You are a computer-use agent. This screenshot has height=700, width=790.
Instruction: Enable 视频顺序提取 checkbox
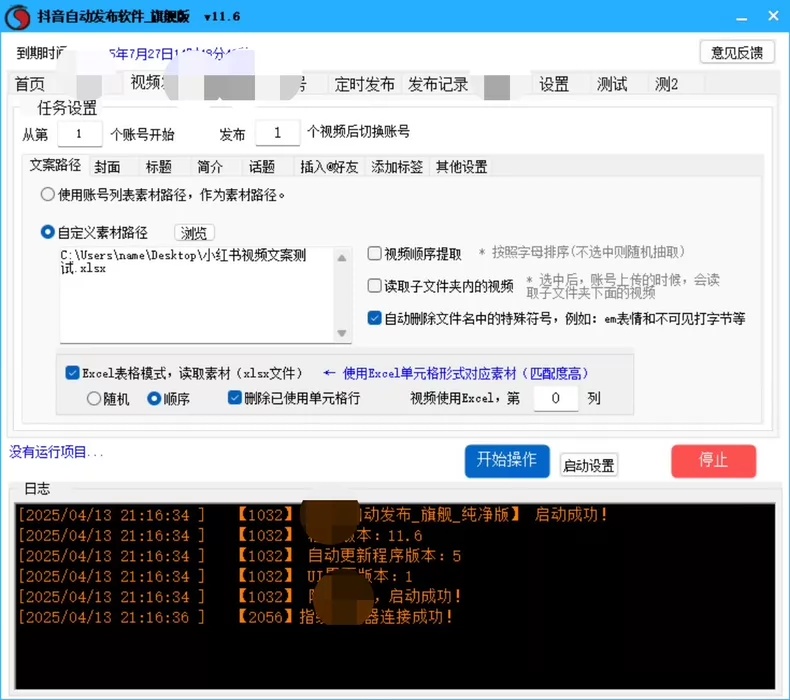tap(374, 253)
